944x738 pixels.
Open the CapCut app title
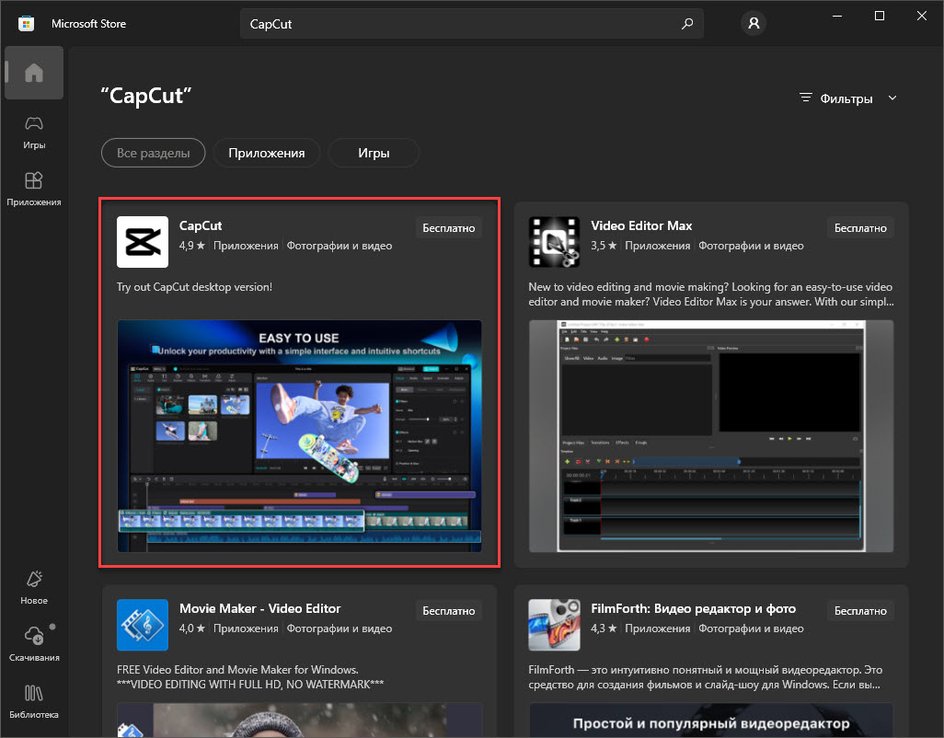coord(200,226)
